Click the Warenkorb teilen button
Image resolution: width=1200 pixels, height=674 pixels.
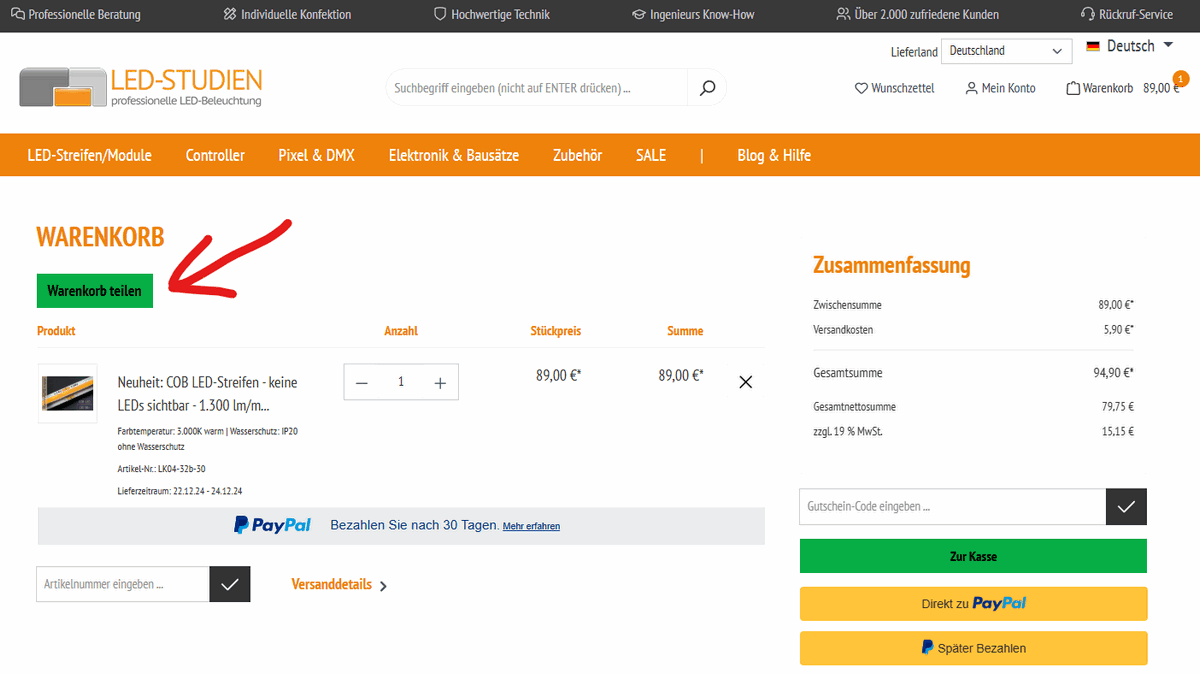coord(95,291)
